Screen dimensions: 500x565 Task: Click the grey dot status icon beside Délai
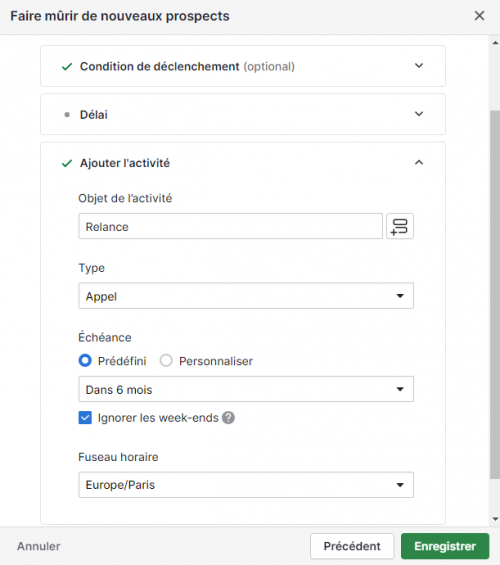tap(67, 115)
